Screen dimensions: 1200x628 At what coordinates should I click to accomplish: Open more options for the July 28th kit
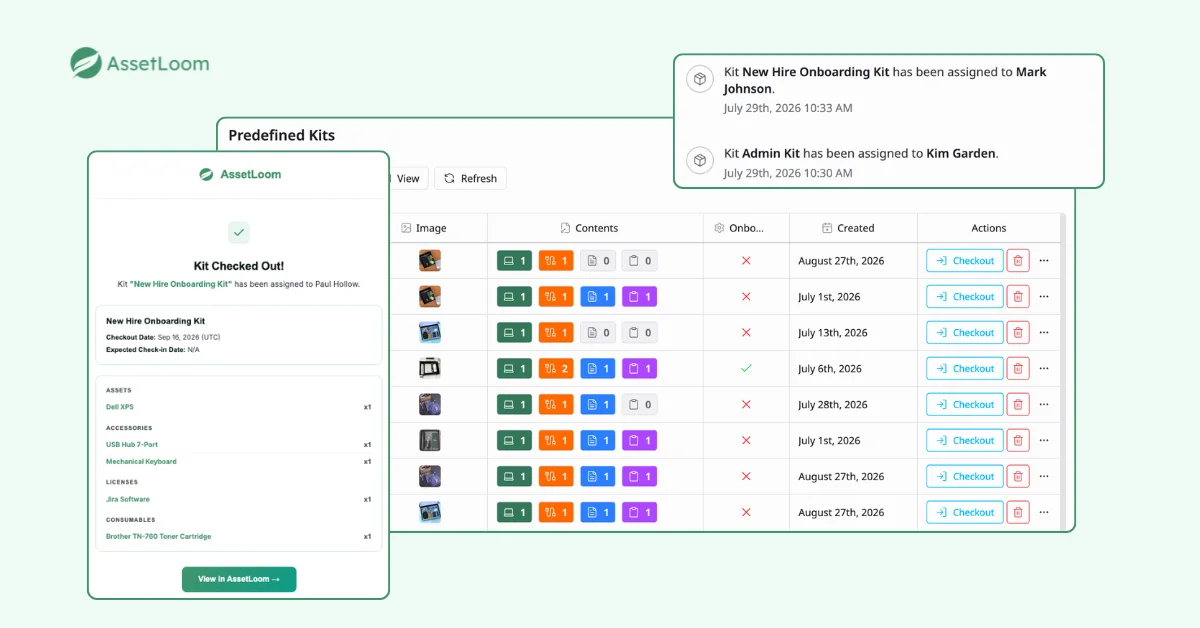tap(1044, 404)
